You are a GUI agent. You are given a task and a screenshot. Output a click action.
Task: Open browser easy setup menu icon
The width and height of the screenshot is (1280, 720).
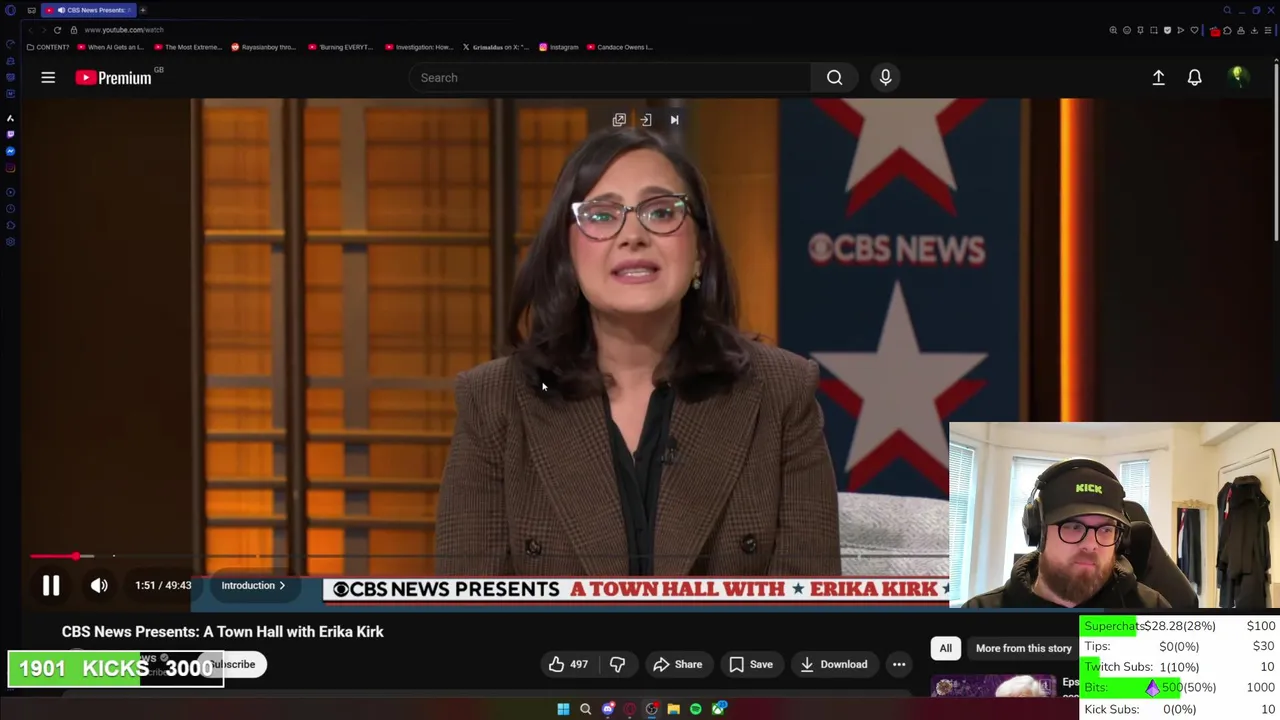pos(1268,30)
